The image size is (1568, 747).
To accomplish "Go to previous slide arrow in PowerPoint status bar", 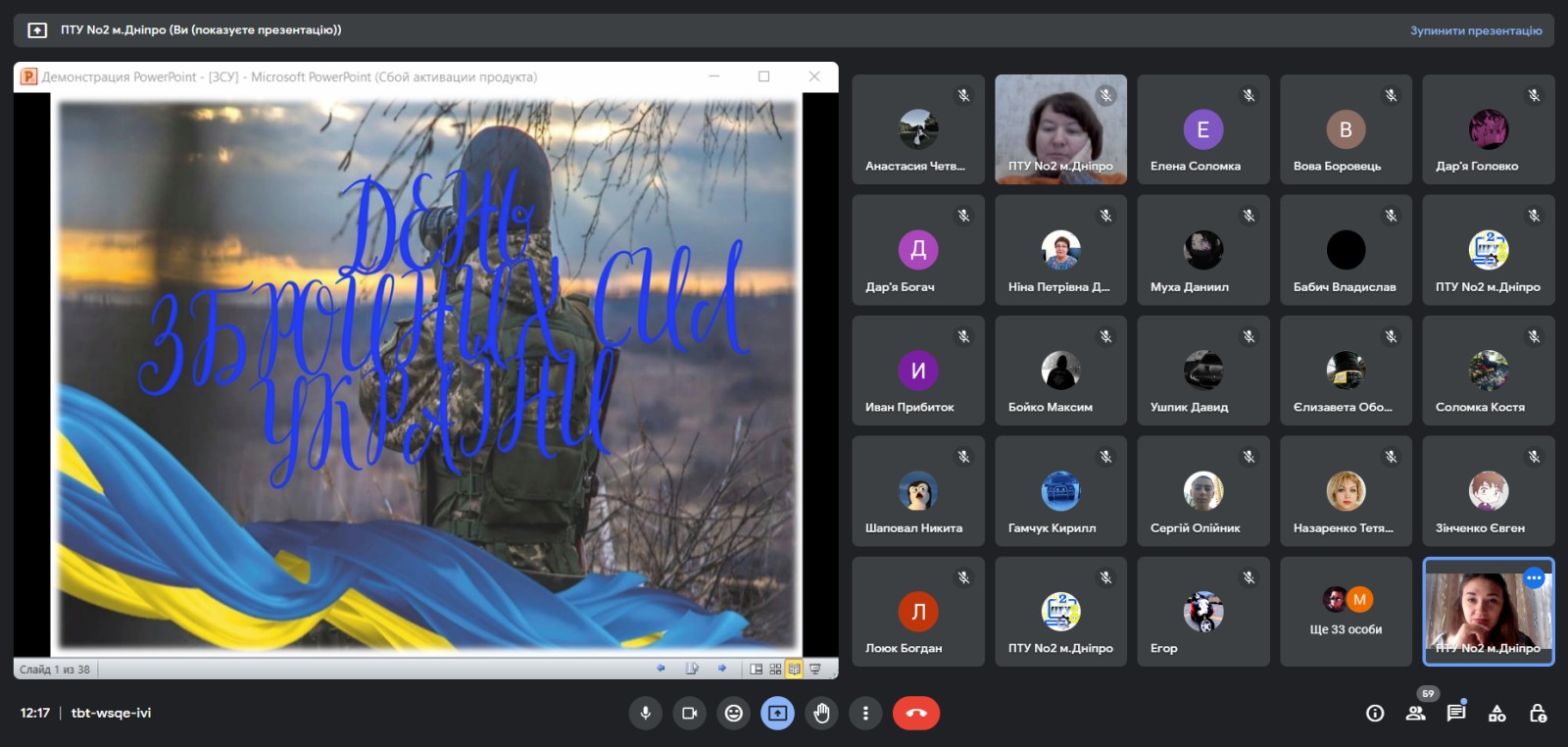I will click(x=661, y=669).
